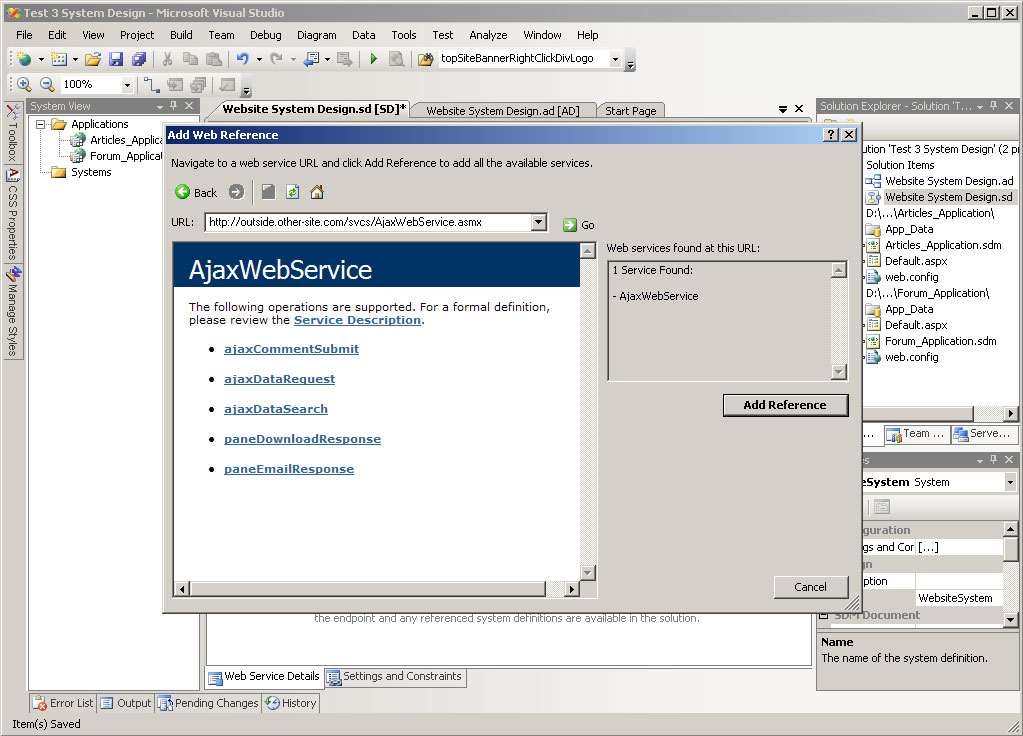The image size is (1023, 736).
Task: Click the dialog Help question mark button
Action: tap(831, 134)
